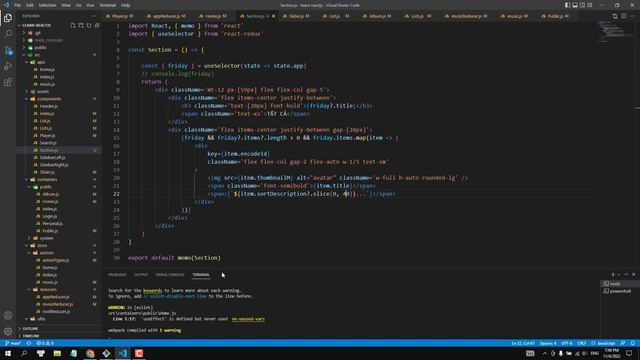Click the new terminal plus icon
Screen dimensions: 640x360
[613, 275]
